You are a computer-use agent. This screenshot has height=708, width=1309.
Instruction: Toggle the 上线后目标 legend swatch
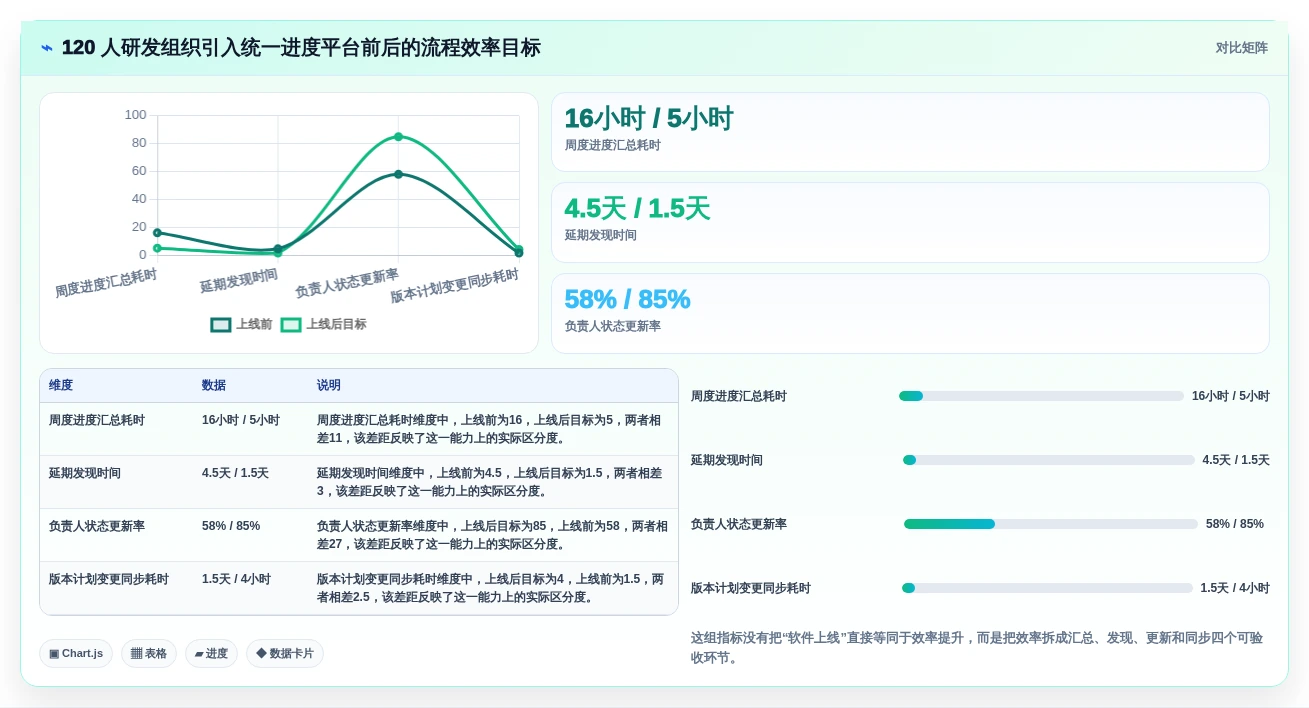tap(291, 325)
